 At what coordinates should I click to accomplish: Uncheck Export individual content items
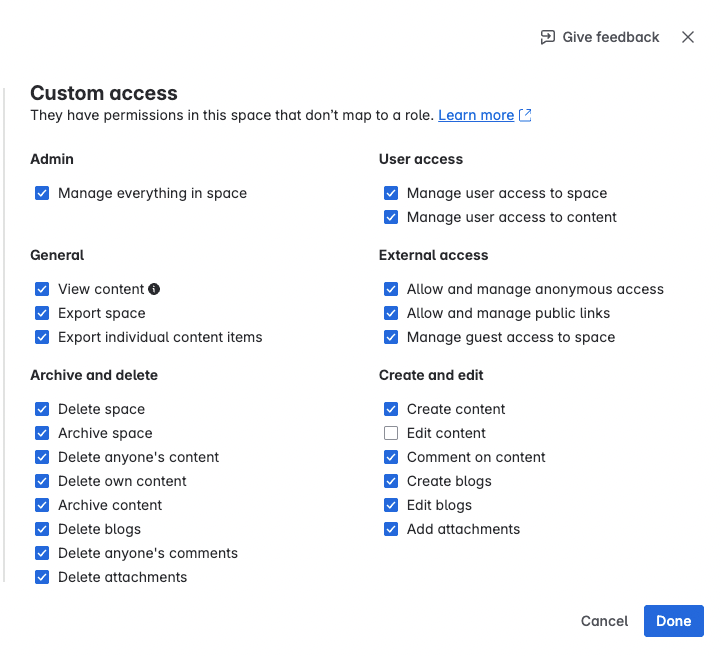pyautogui.click(x=42, y=337)
